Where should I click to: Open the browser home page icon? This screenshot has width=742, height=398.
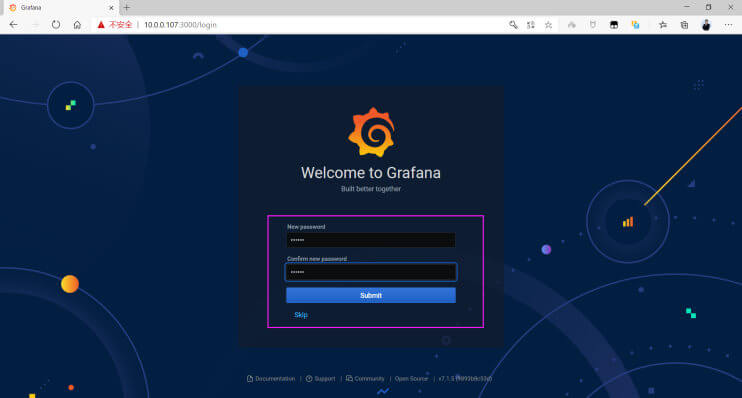pyautogui.click(x=77, y=25)
